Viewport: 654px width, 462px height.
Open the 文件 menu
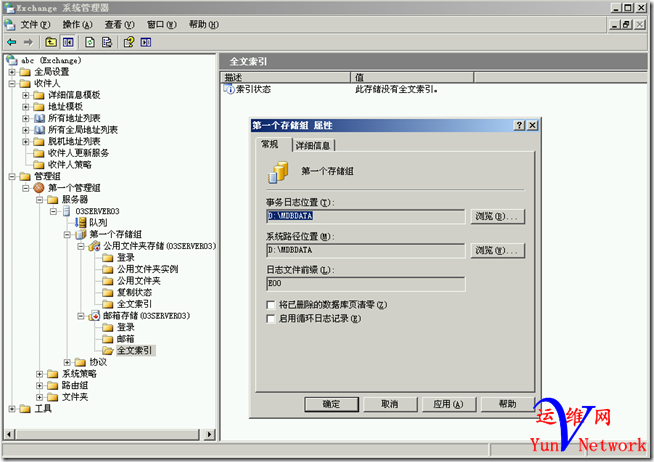point(35,25)
